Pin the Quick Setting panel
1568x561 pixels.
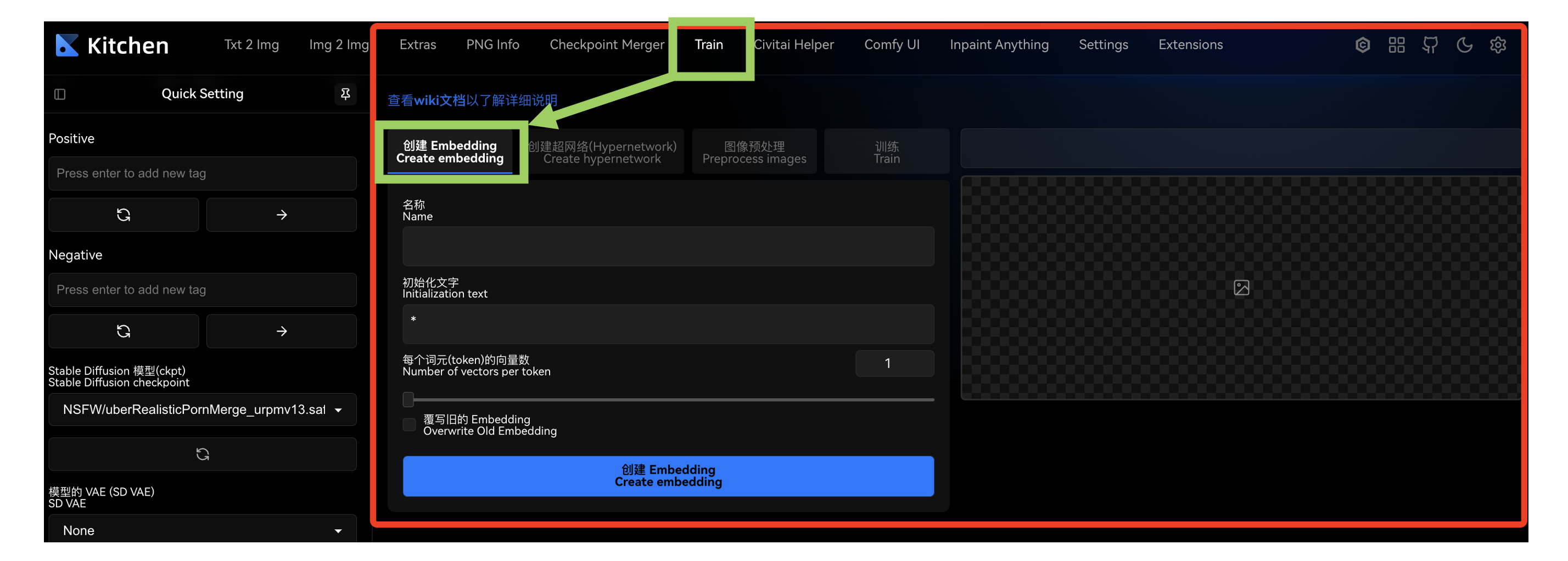(x=345, y=94)
